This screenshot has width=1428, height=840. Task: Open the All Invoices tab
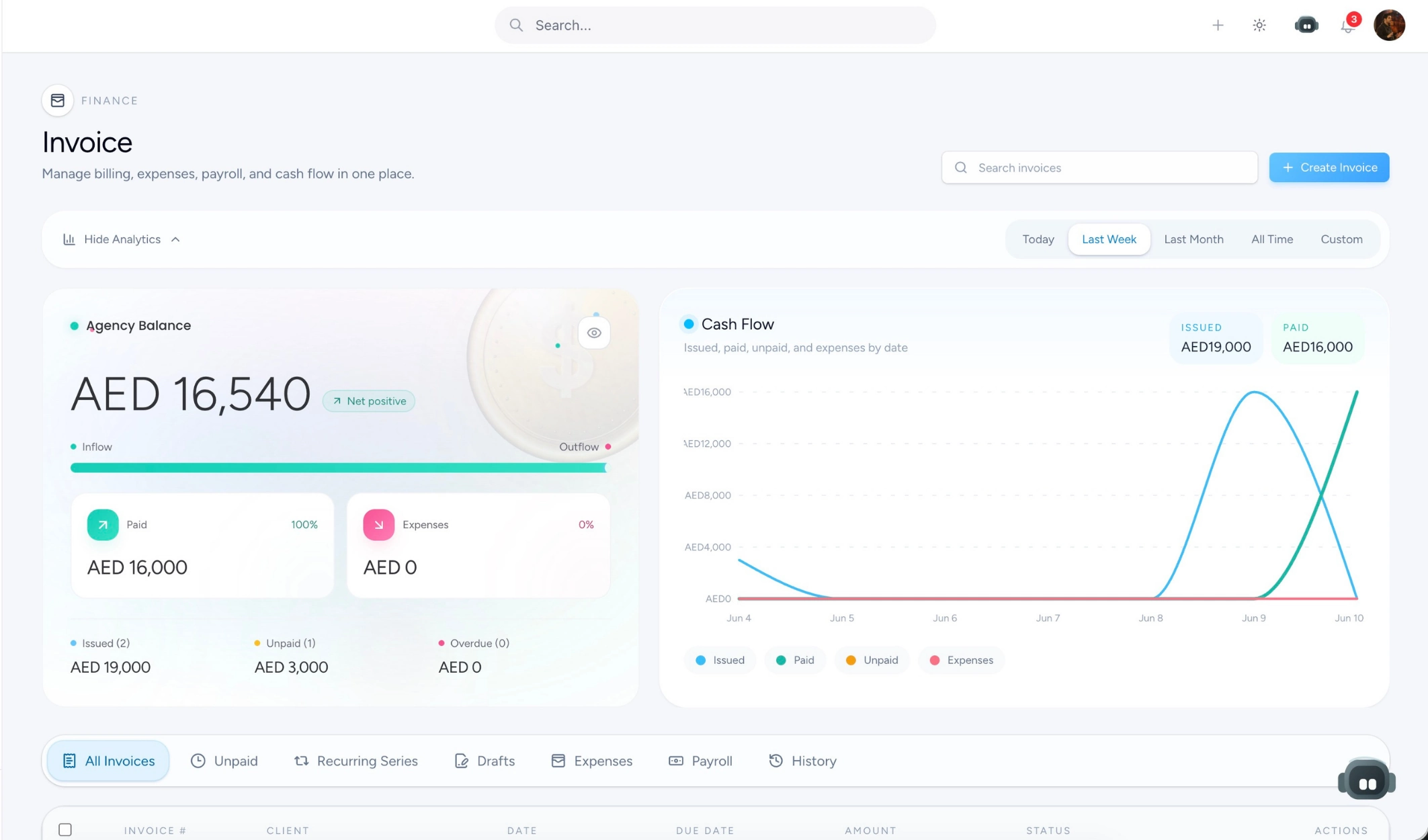[x=108, y=761]
